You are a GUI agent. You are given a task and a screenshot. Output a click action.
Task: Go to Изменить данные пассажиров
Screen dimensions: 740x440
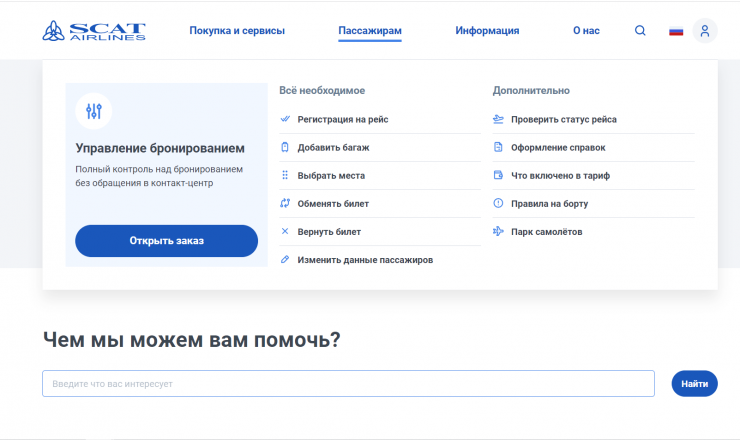tap(365, 260)
